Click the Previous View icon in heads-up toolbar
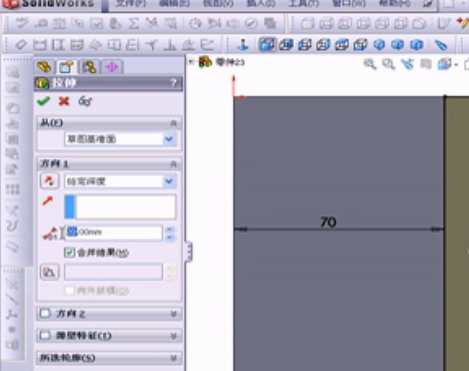 click(x=407, y=64)
